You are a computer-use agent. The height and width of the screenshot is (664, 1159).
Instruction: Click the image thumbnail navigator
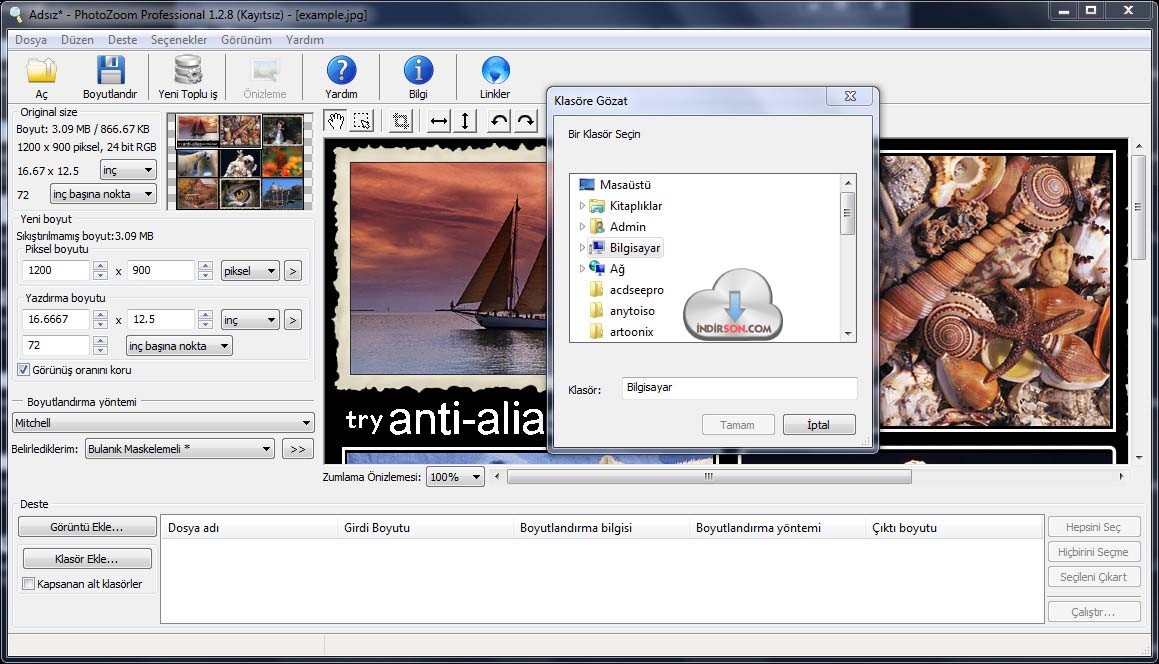click(239, 161)
